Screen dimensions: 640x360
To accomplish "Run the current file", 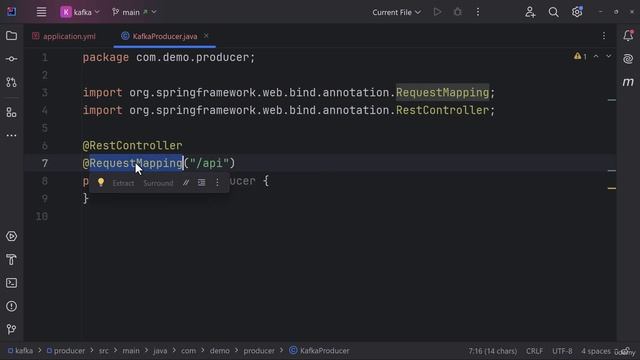I will tap(437, 12).
